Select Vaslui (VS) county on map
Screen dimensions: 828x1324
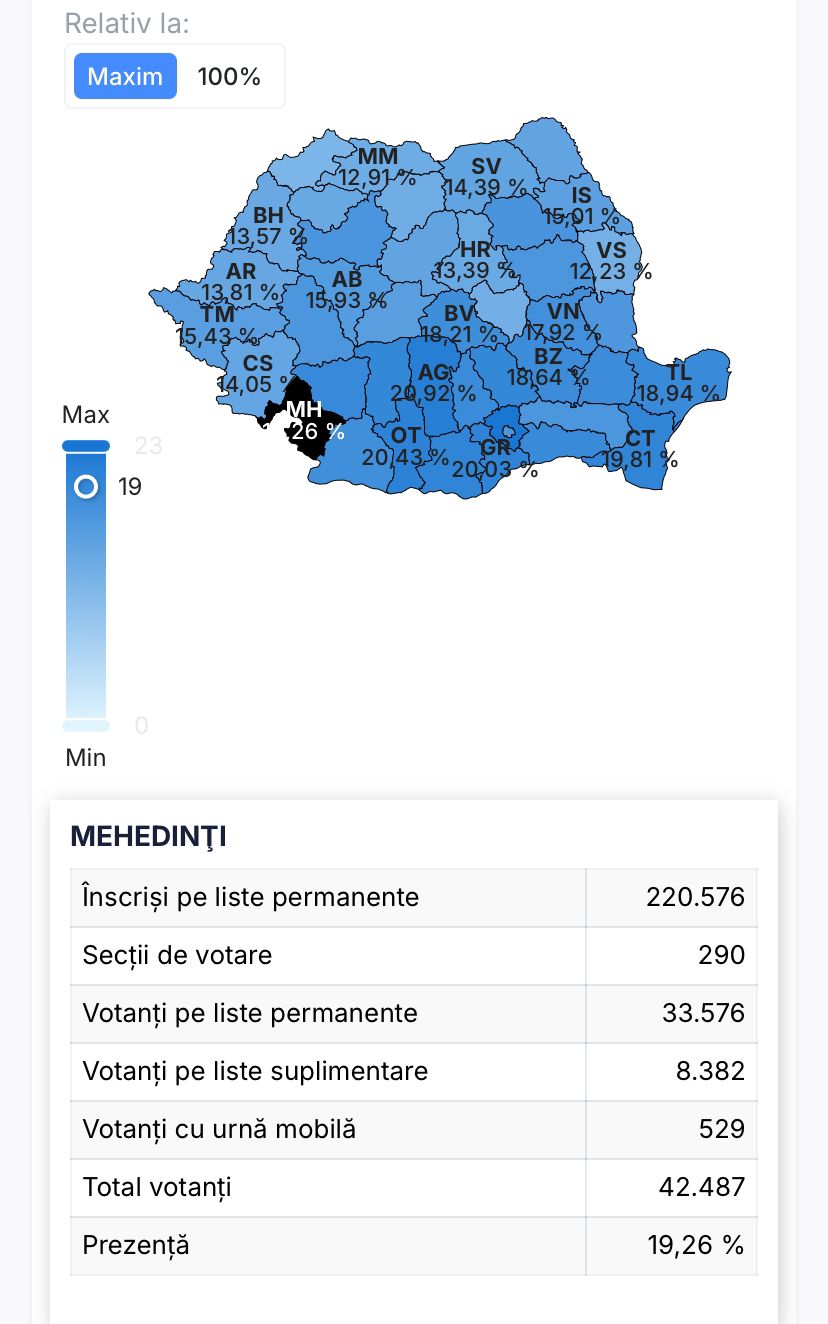(611, 260)
